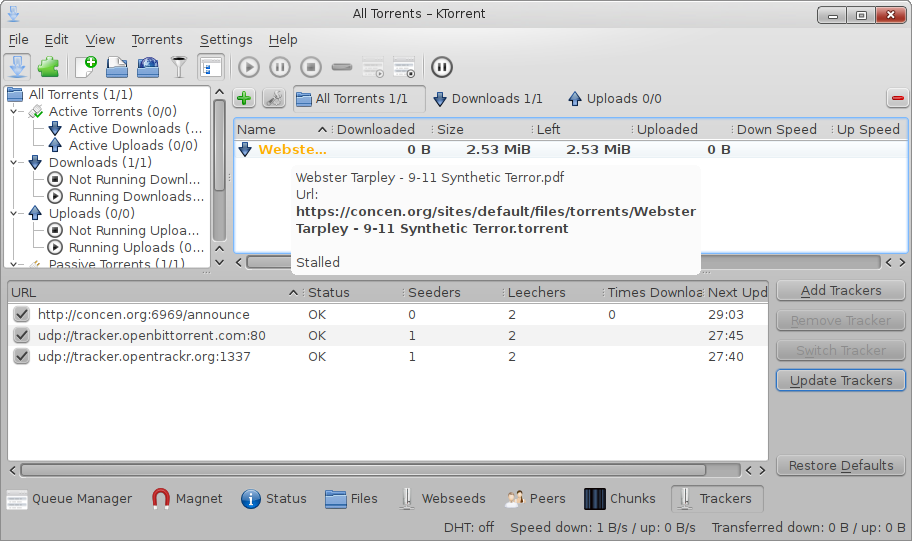Collapse the Active Torrents tree node
This screenshot has height=541, width=912.
coord(14,111)
